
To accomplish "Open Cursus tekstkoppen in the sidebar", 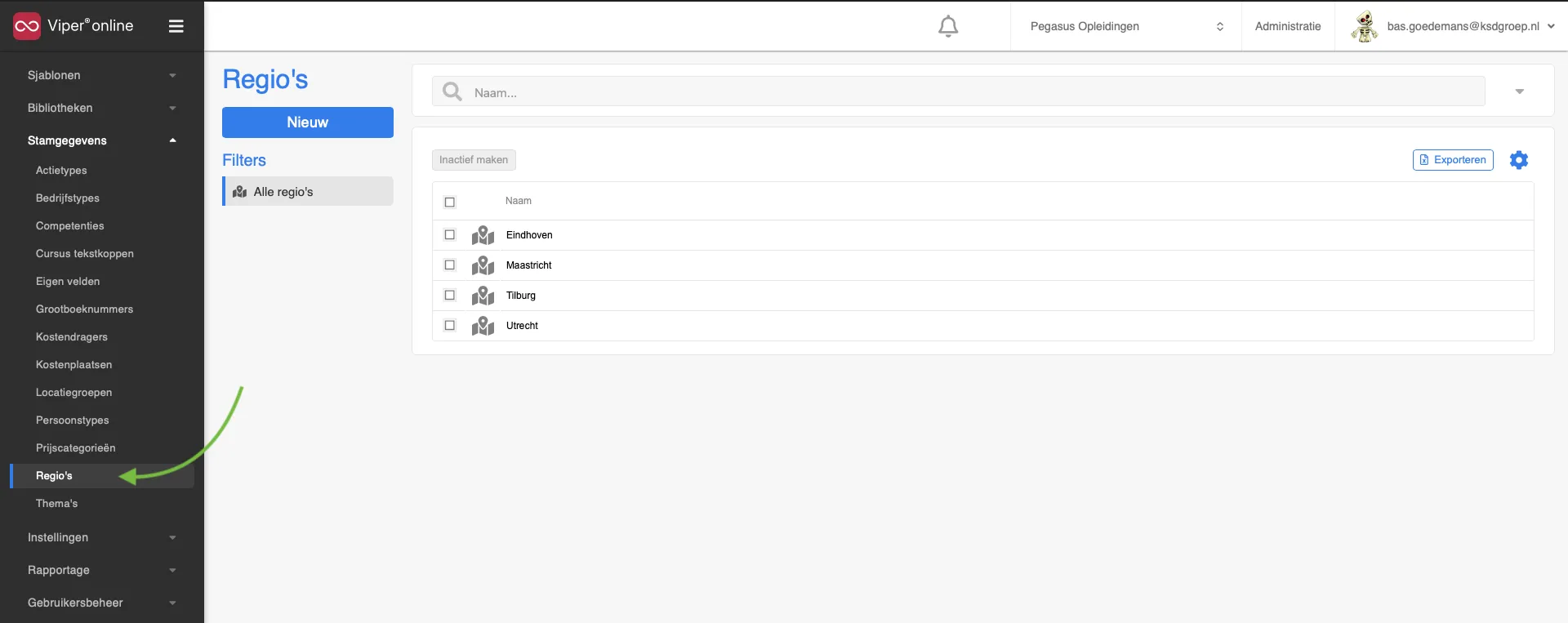I will click(x=85, y=254).
